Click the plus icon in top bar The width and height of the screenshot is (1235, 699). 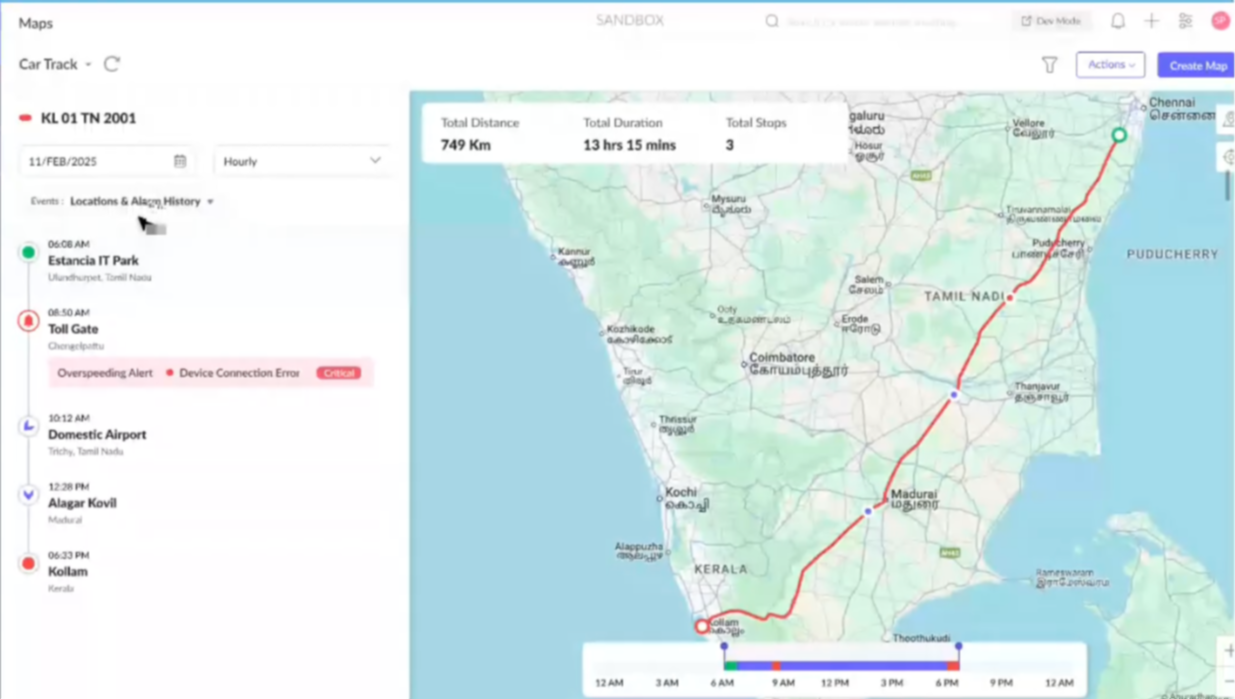[x=1152, y=21]
